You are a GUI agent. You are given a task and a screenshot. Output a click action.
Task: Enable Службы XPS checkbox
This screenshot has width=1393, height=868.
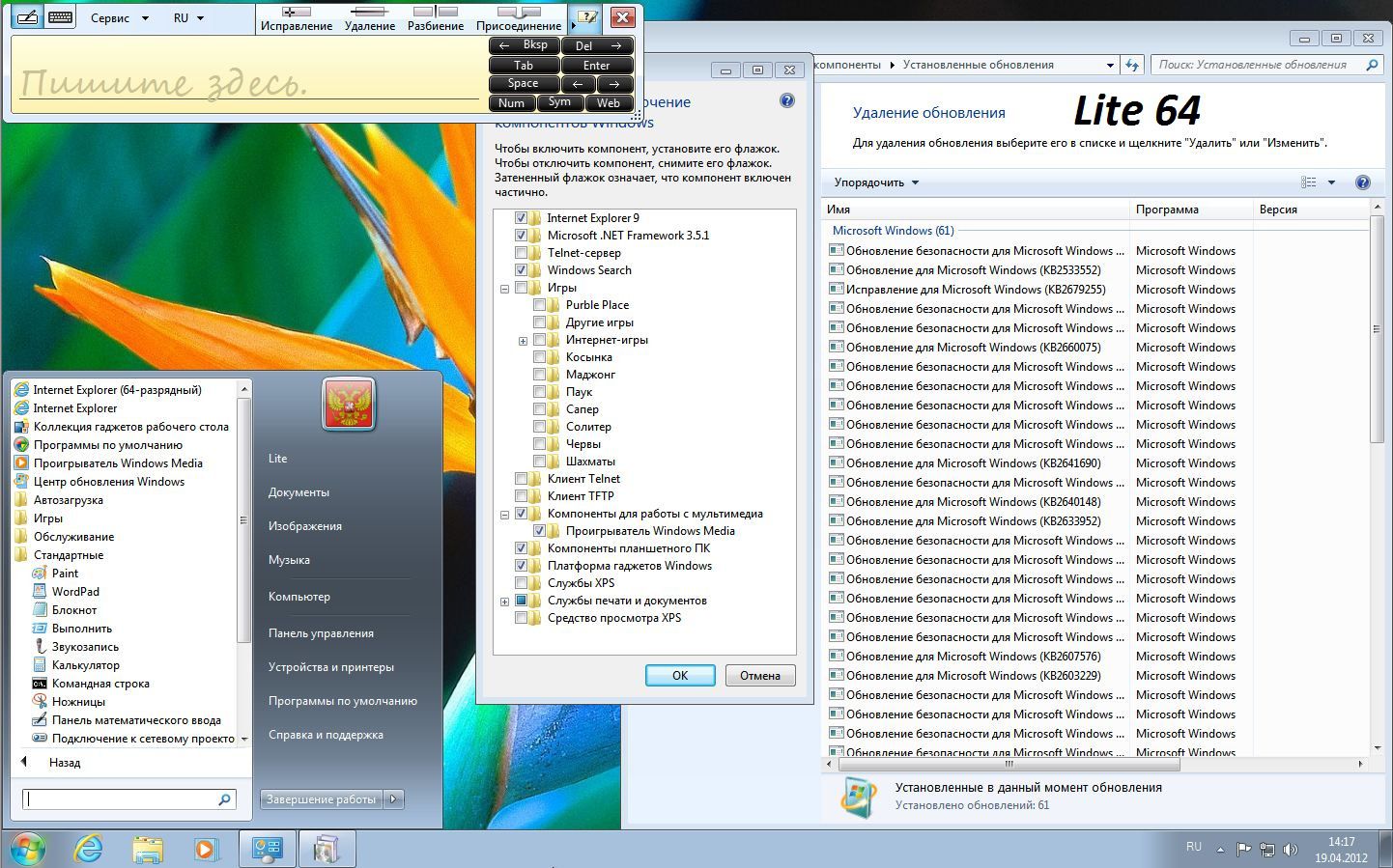522,583
